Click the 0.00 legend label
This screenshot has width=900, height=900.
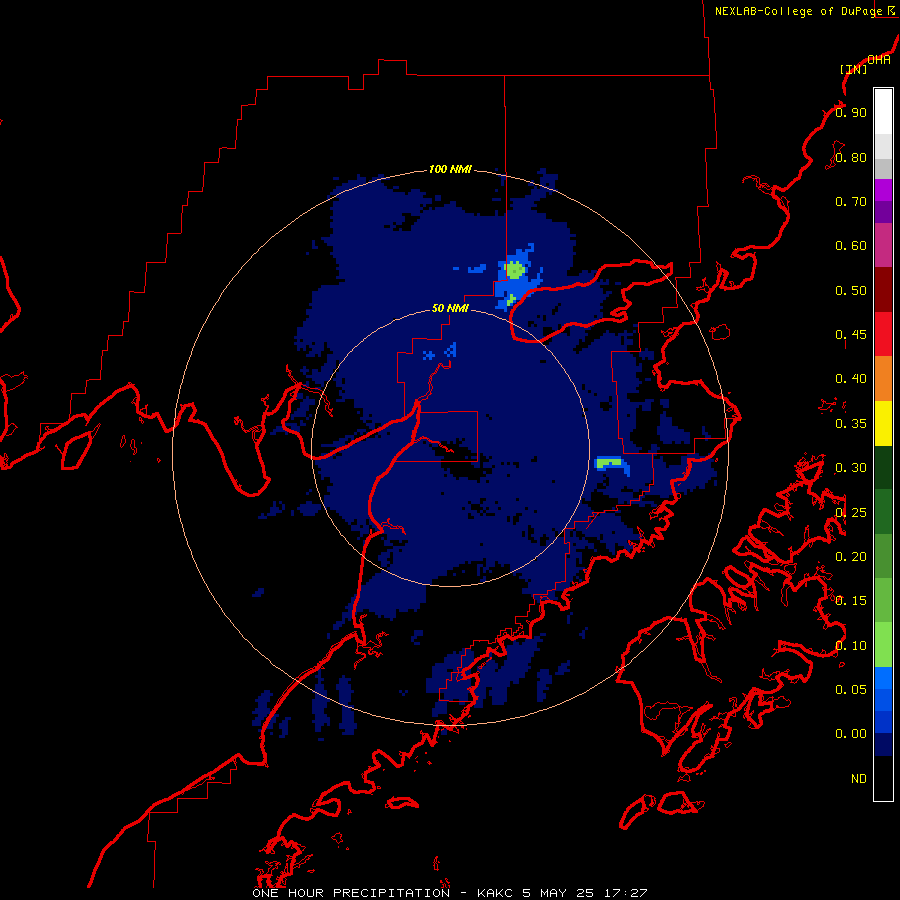(851, 734)
